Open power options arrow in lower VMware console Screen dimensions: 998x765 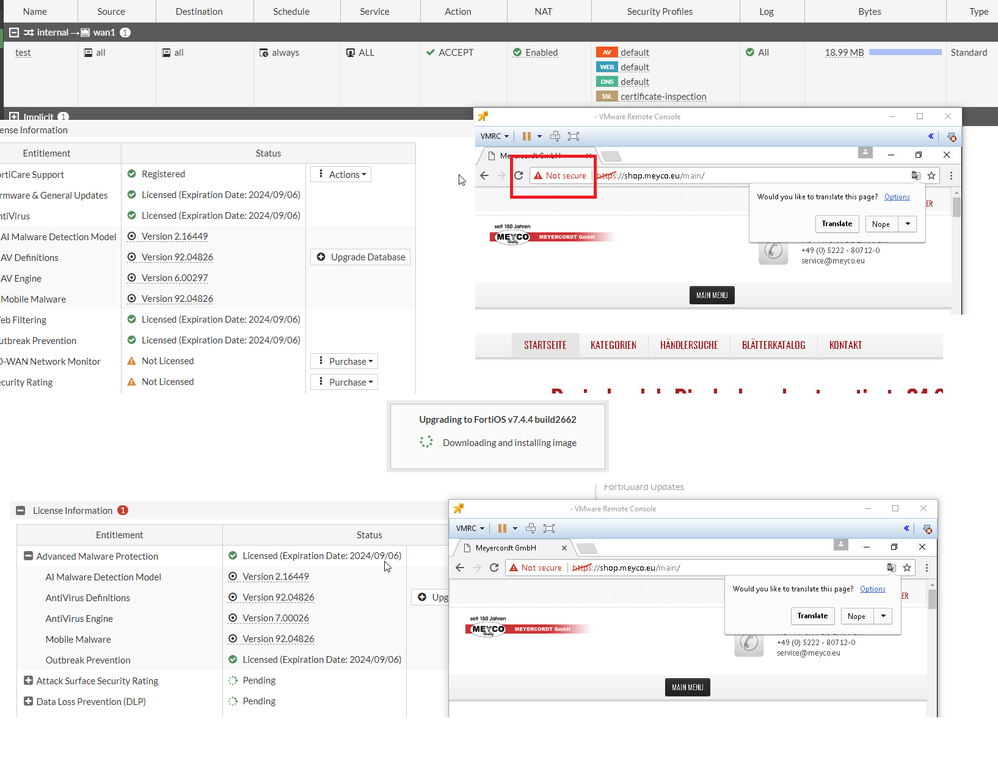click(x=515, y=528)
